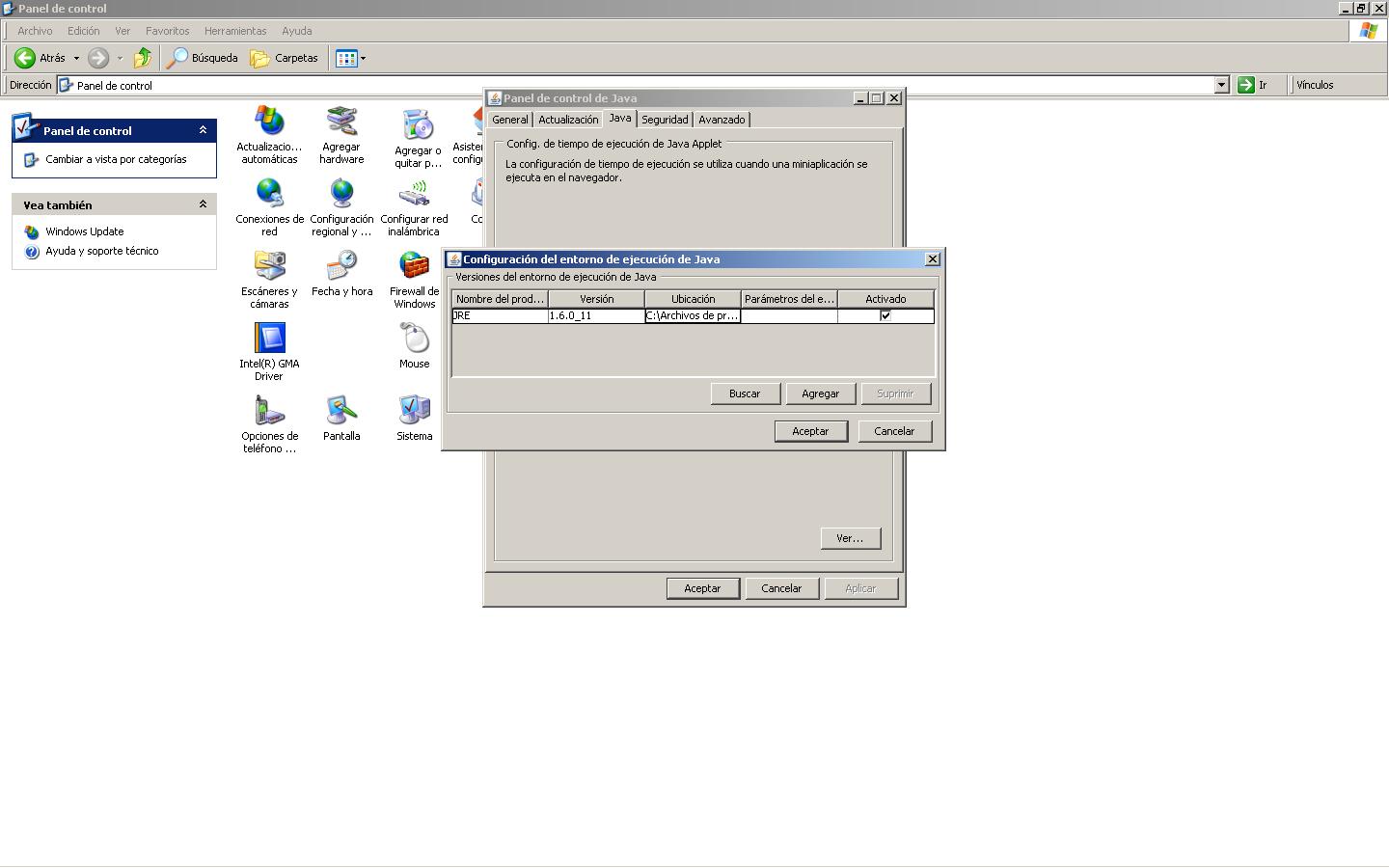Expand the Atrás history dropdown arrow
The height and width of the screenshot is (868, 1389).
pyautogui.click(x=76, y=58)
